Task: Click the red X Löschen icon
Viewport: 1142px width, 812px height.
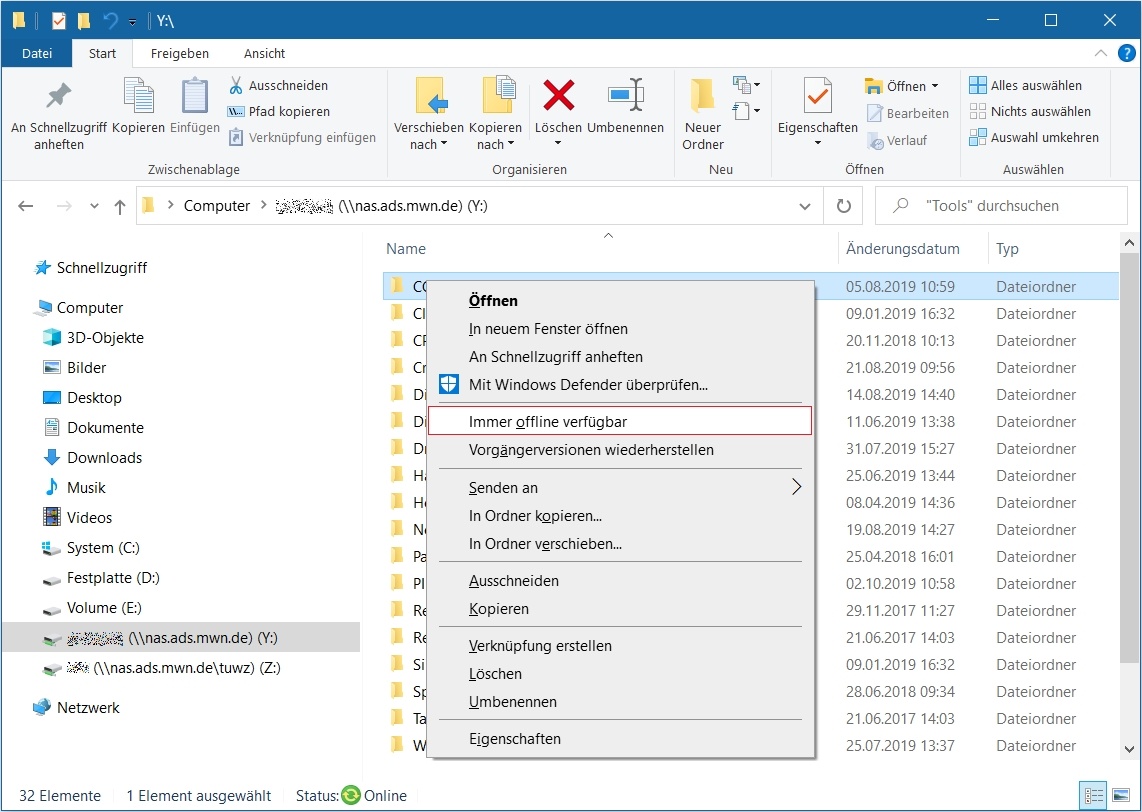Action: click(x=558, y=96)
